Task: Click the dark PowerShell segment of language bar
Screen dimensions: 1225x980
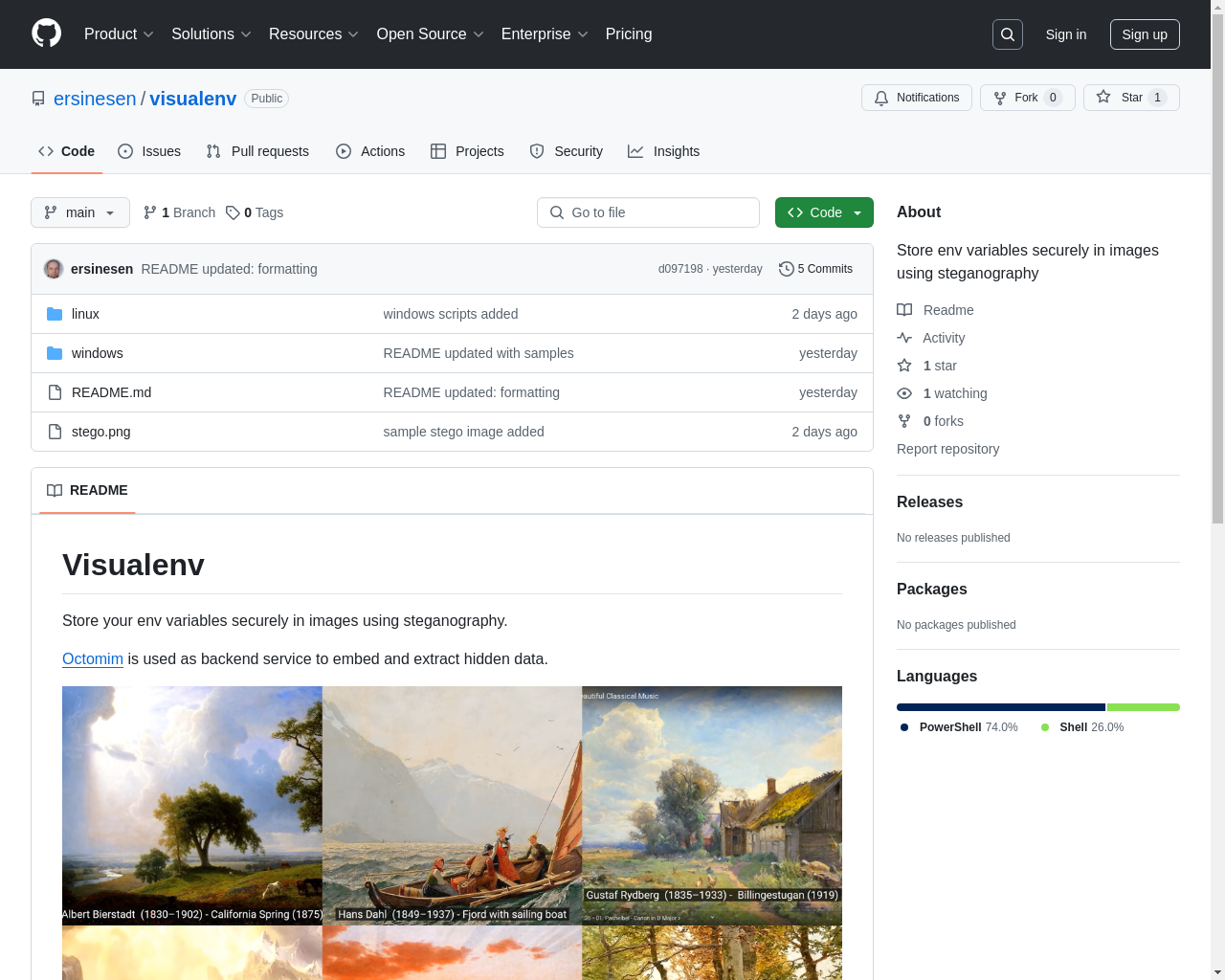Action: click(1001, 707)
